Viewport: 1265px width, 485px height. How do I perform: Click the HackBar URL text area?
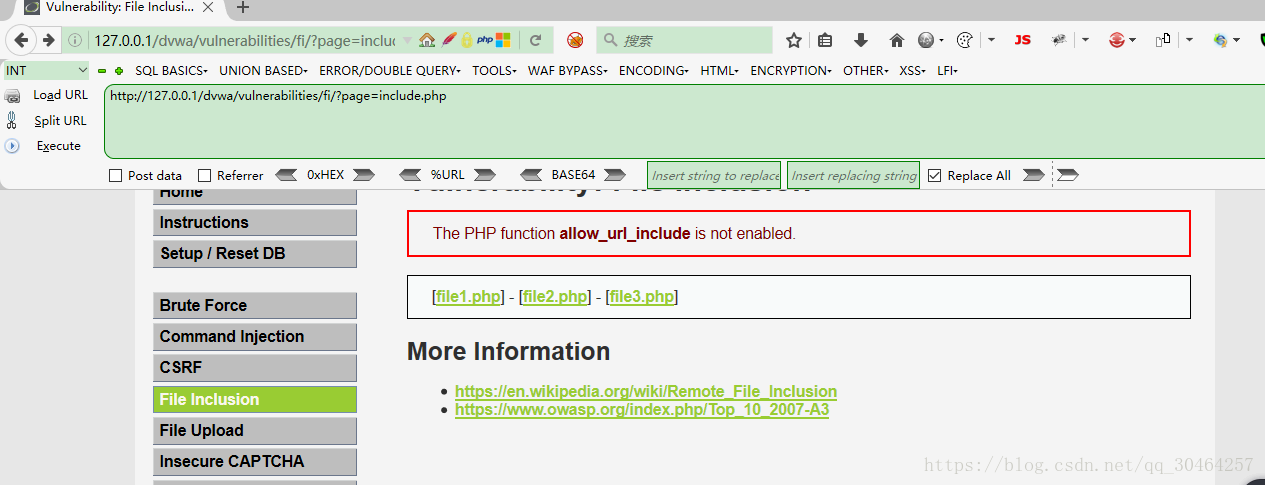pos(684,122)
